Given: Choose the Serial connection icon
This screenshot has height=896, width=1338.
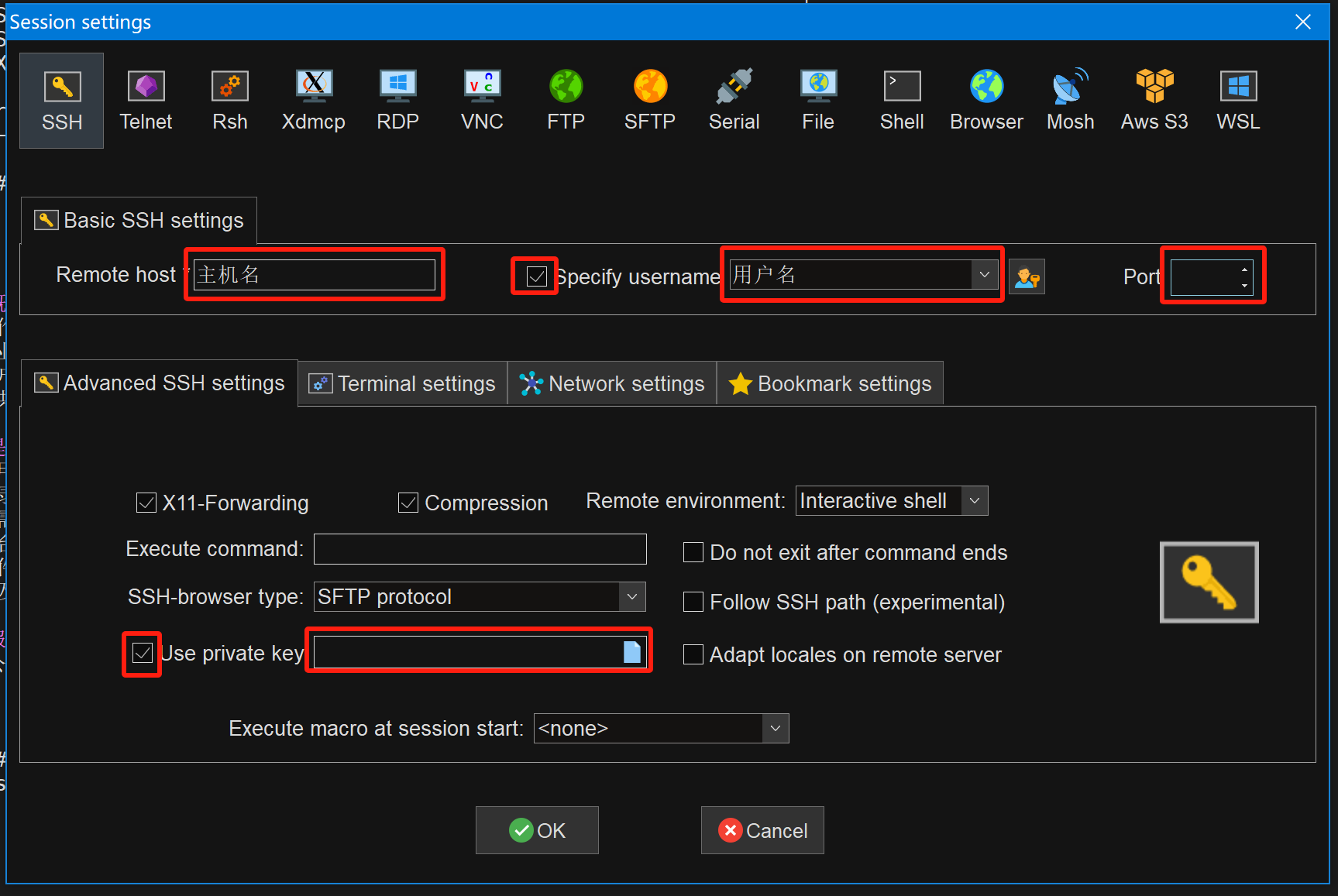Looking at the screenshot, I should click(734, 100).
